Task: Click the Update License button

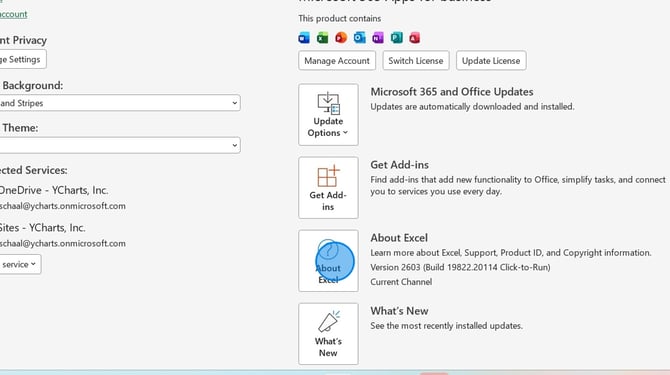Action: tap(491, 61)
